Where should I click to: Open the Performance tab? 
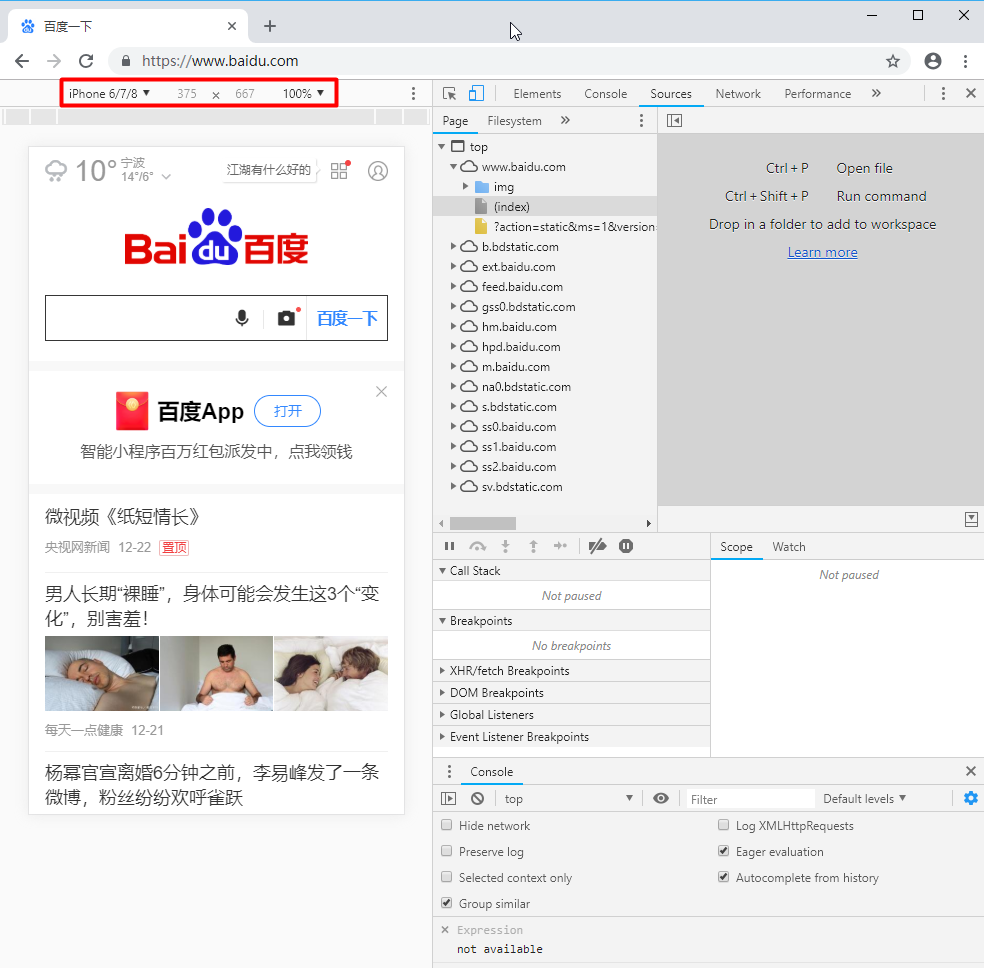[818, 93]
